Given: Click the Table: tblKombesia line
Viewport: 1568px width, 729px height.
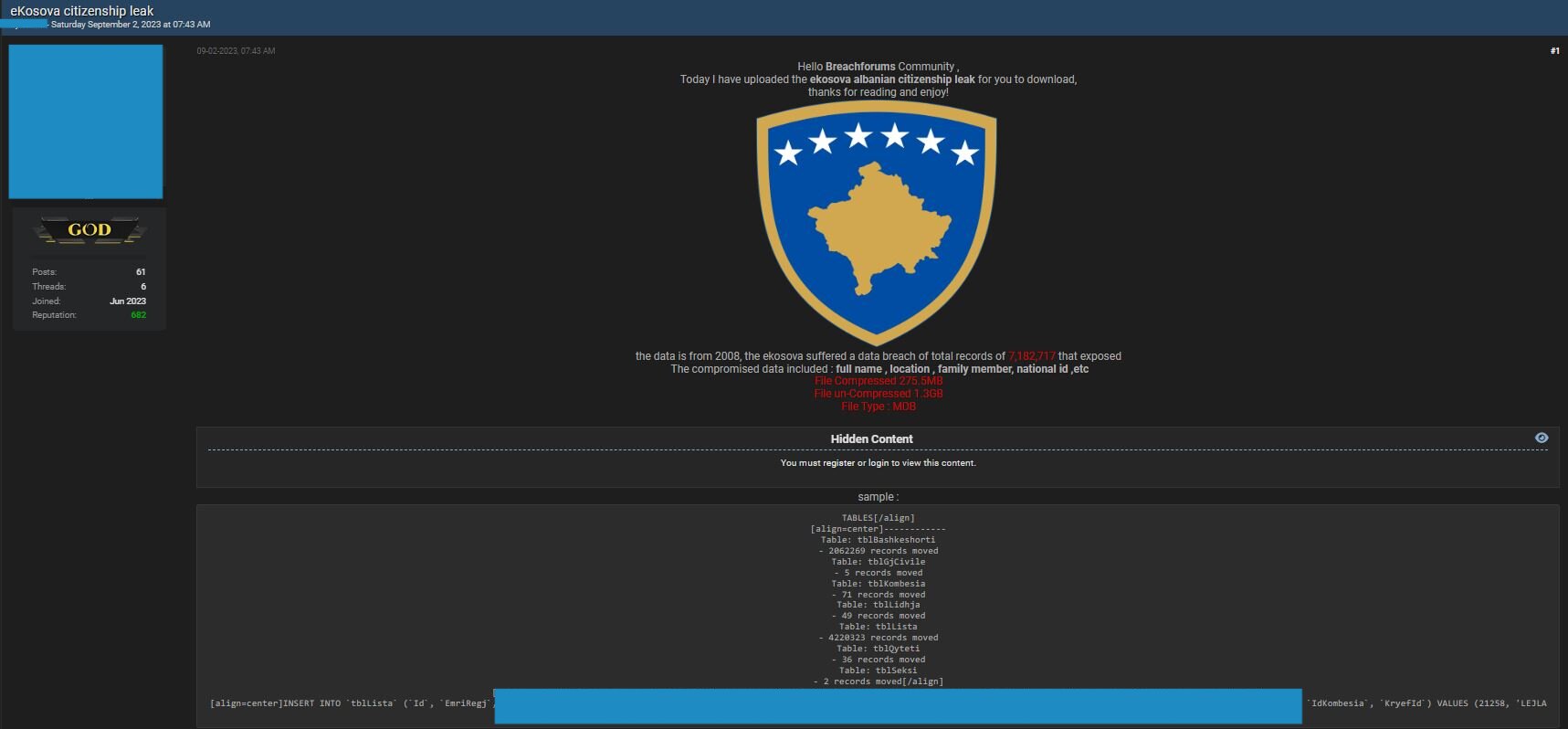Looking at the screenshot, I should click(879, 584).
